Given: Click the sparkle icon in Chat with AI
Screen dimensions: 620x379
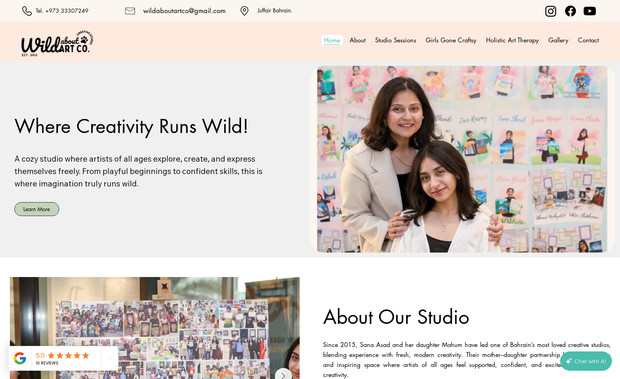Looking at the screenshot, I should (x=569, y=361).
